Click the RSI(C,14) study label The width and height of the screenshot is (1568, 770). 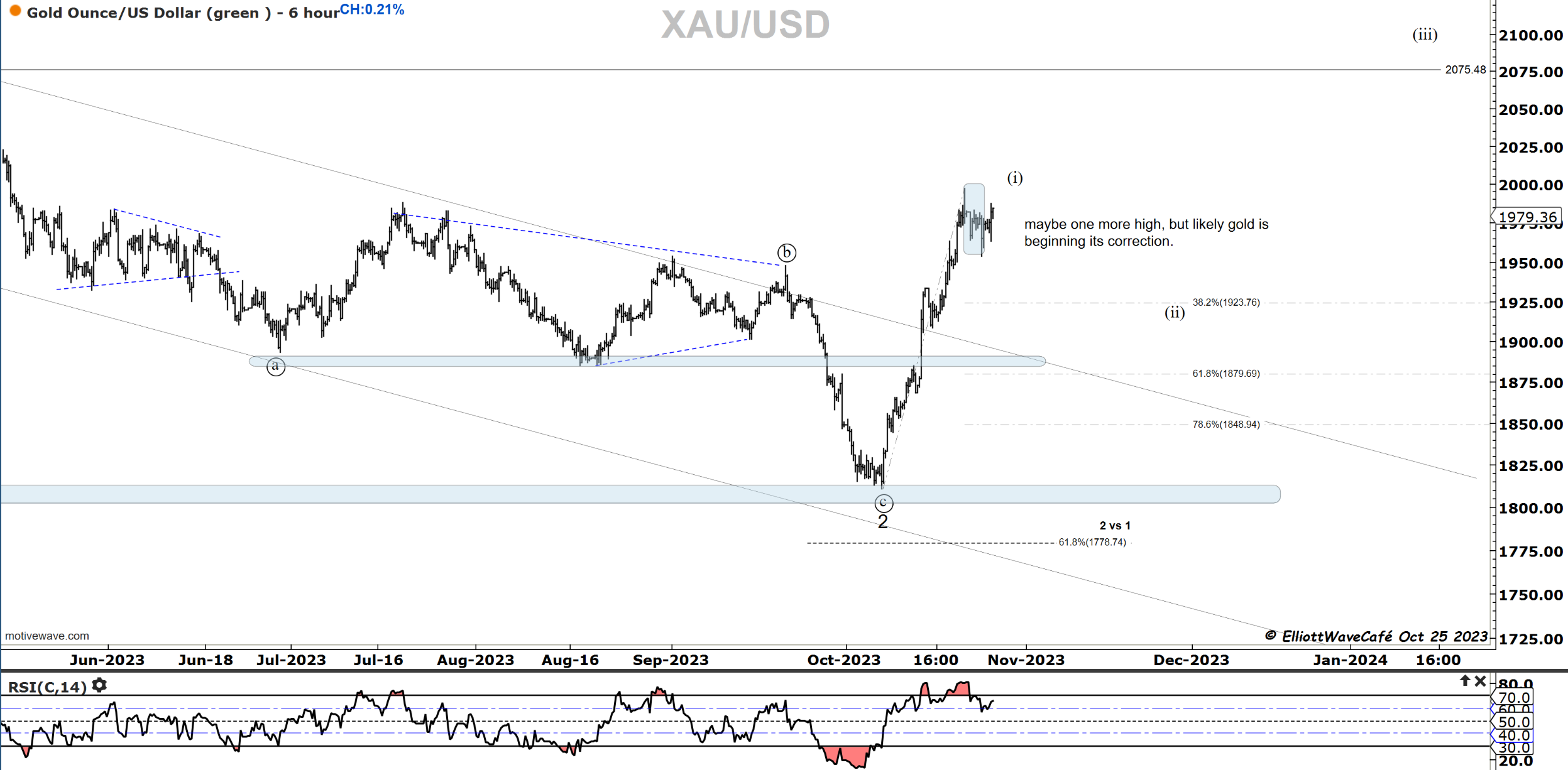[47, 686]
